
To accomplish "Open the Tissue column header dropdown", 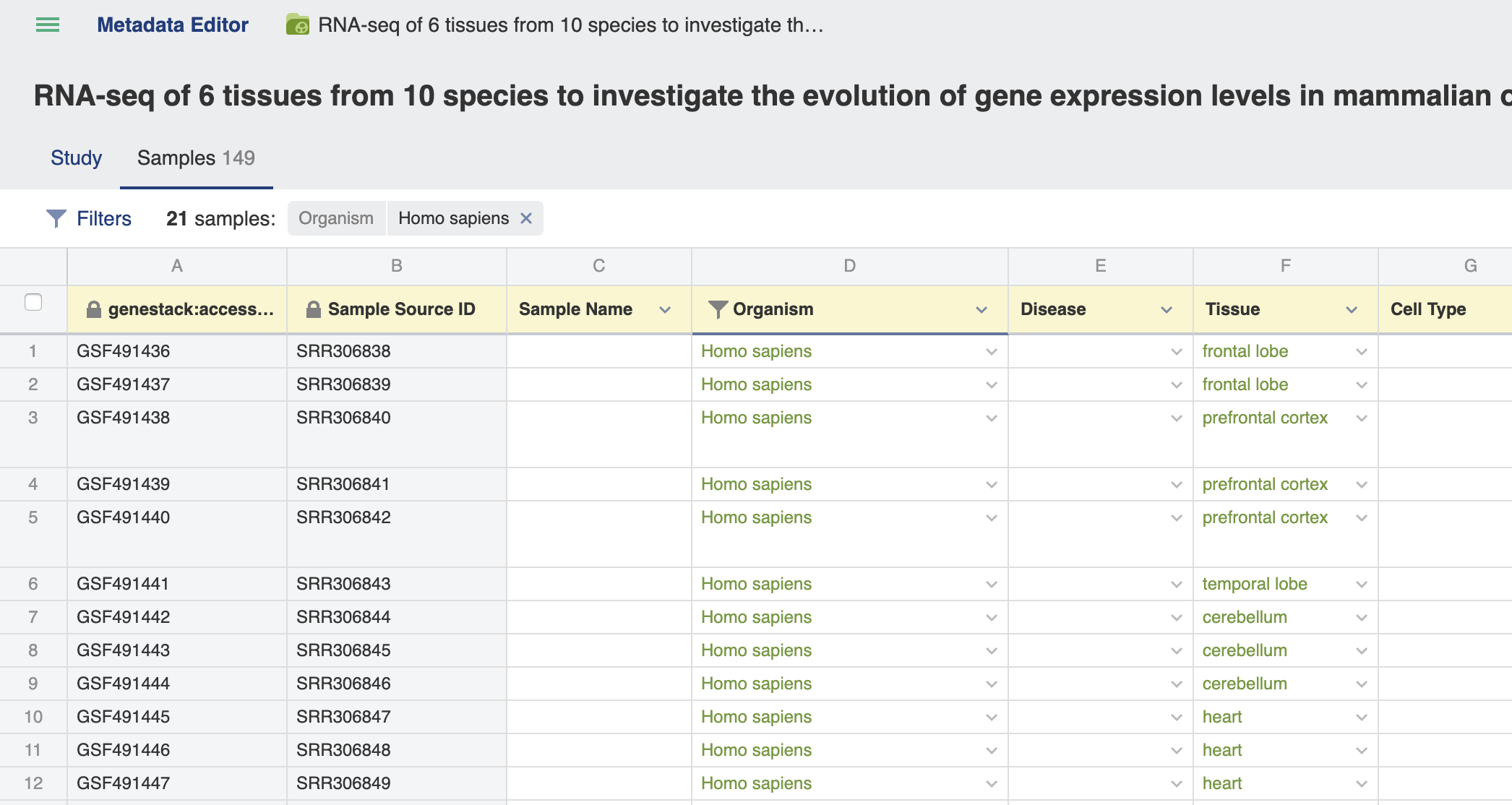I will tap(1352, 310).
